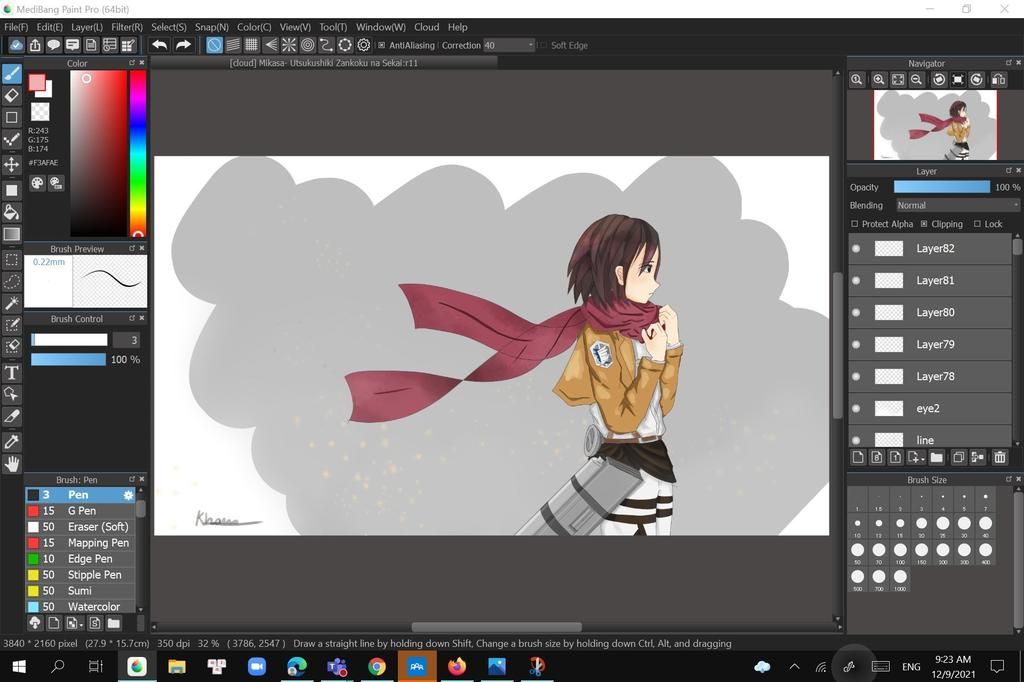Click the canvas horizontal scrollbar

point(496,626)
